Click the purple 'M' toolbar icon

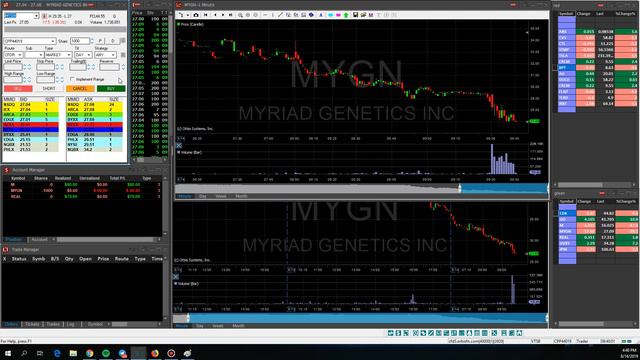click(371, 15)
